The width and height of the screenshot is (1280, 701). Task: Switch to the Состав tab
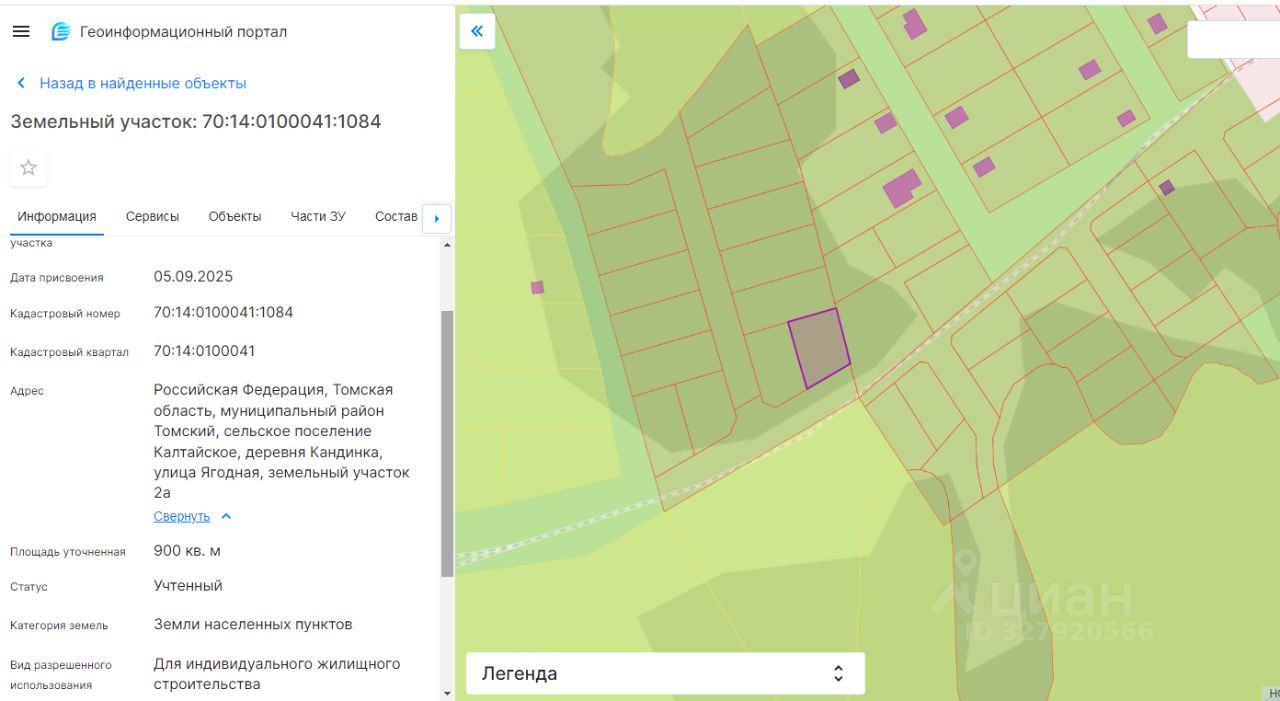396,216
